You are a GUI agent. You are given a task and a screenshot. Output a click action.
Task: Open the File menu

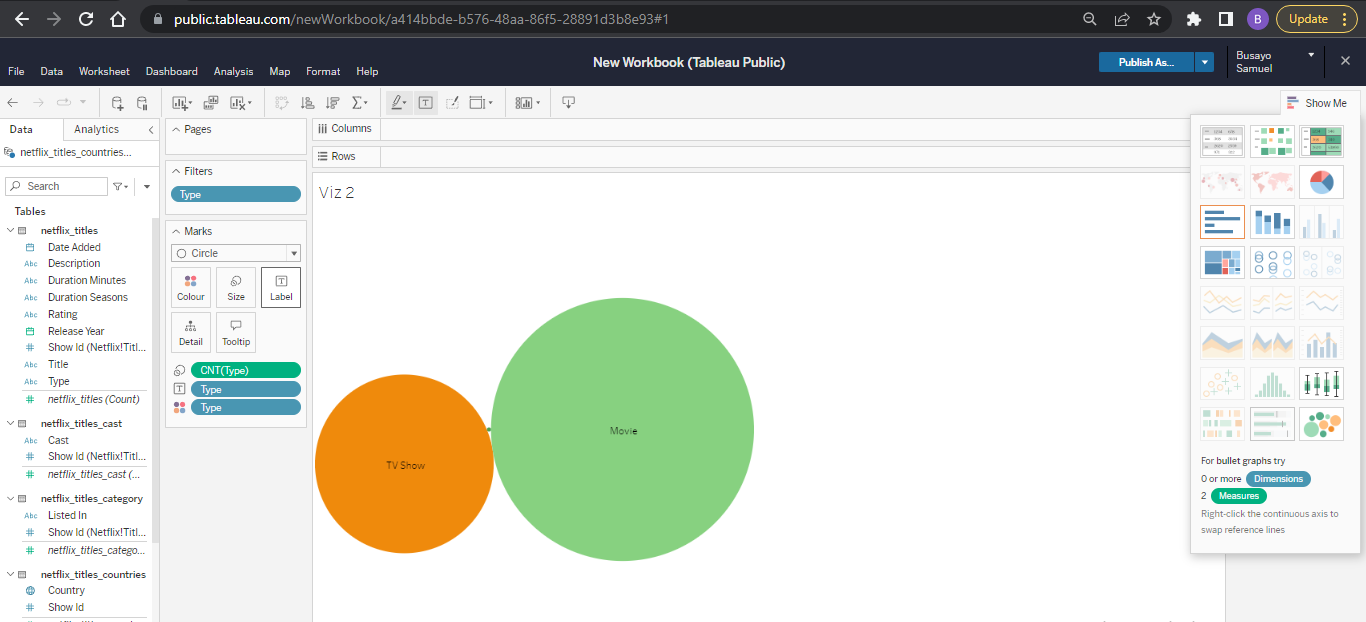coord(16,72)
